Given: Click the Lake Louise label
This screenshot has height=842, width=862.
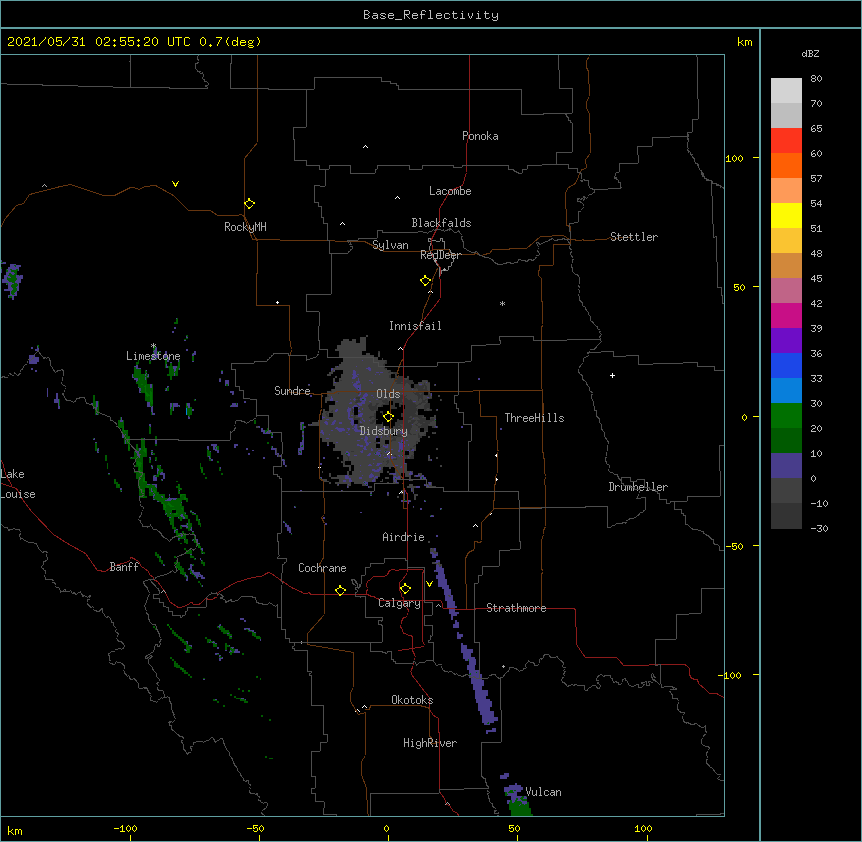Looking at the screenshot, I should pyautogui.click(x=18, y=484).
